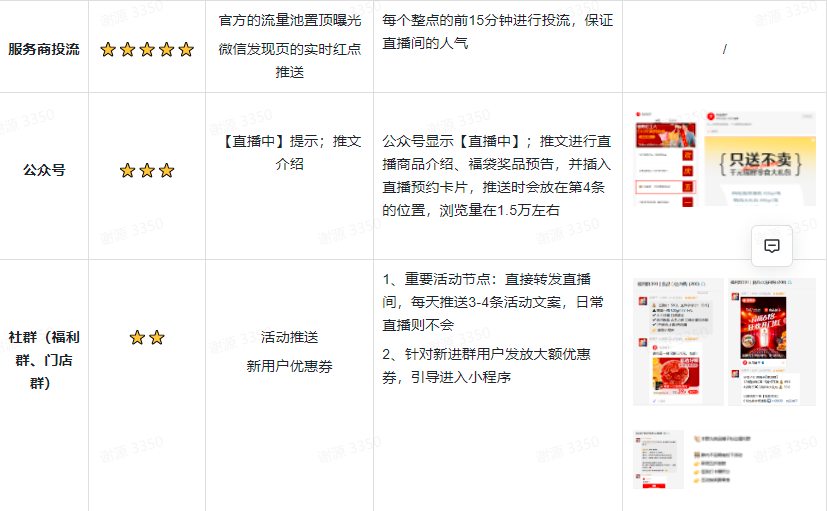Click the first star in 社群 rating
This screenshot has height=511, width=827.
pyautogui.click(x=137, y=338)
